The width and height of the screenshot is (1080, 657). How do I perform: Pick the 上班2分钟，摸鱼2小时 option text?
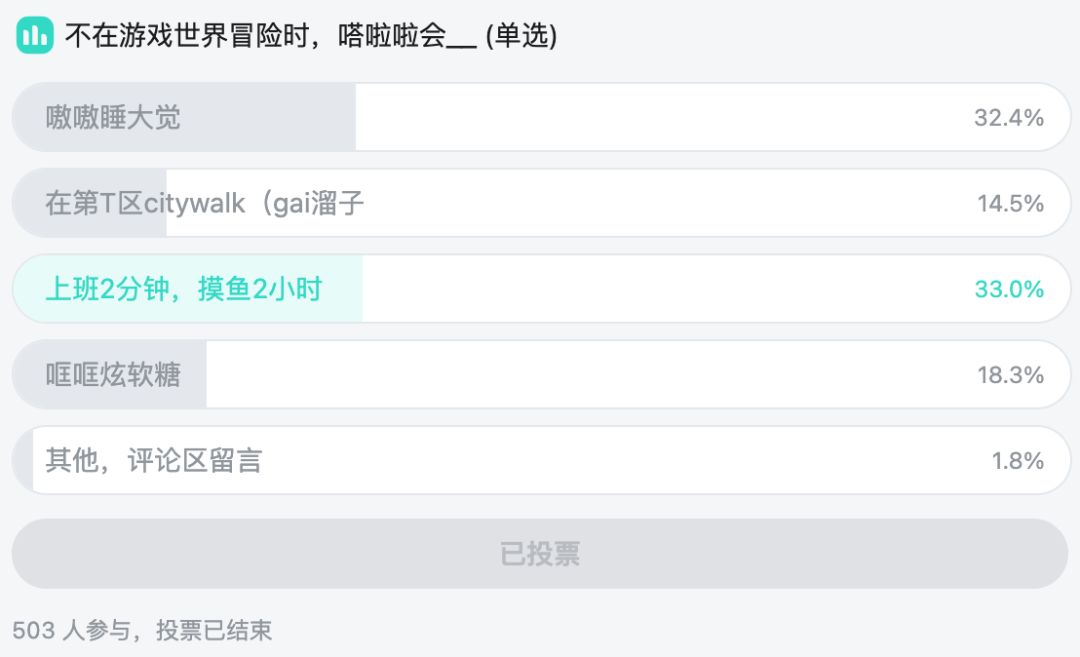(x=184, y=289)
